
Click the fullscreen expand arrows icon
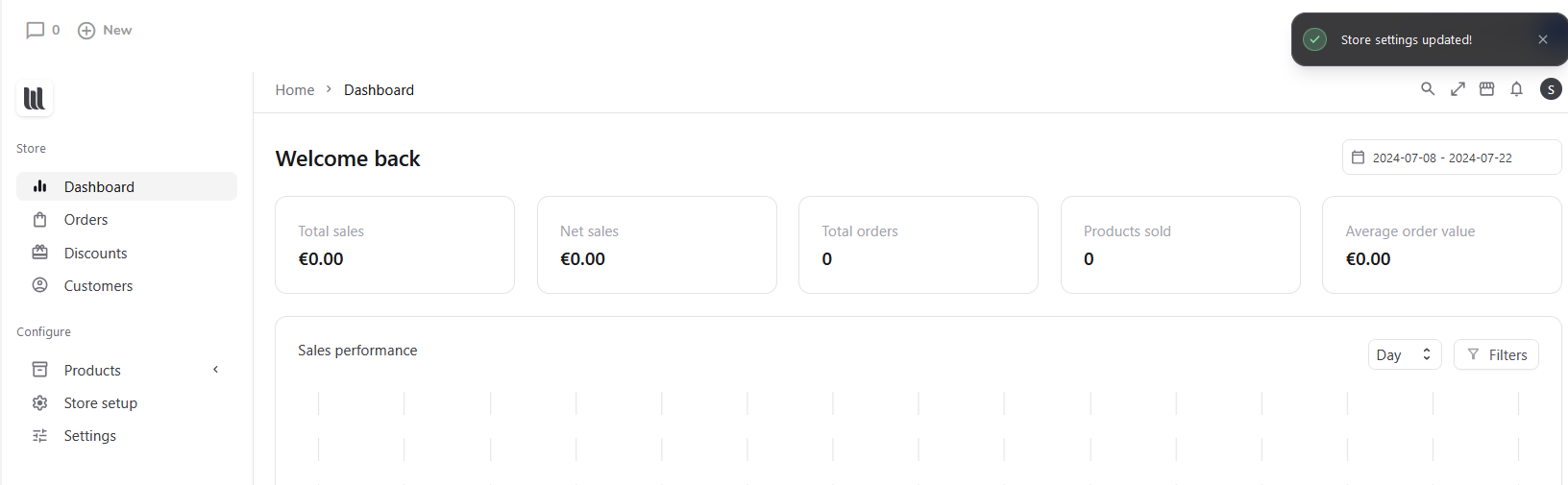point(1458,89)
